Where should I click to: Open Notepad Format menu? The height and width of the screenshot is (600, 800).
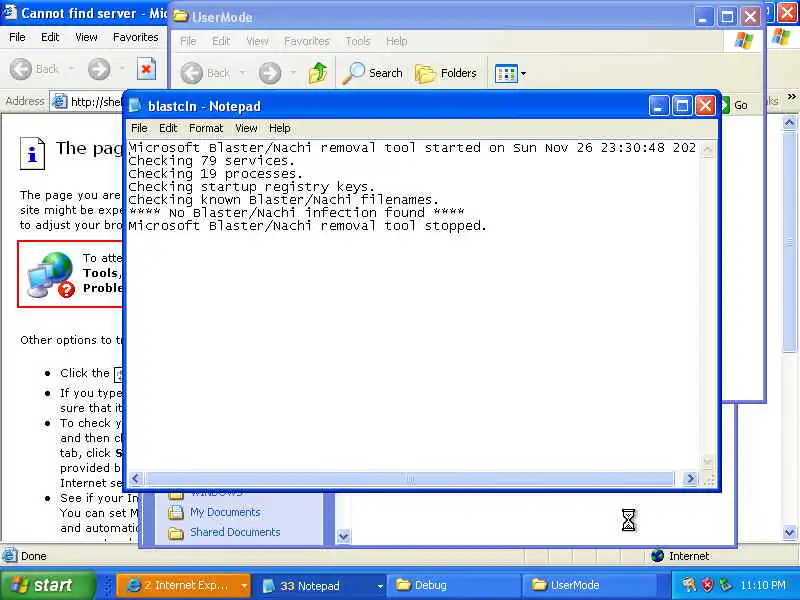pos(206,128)
